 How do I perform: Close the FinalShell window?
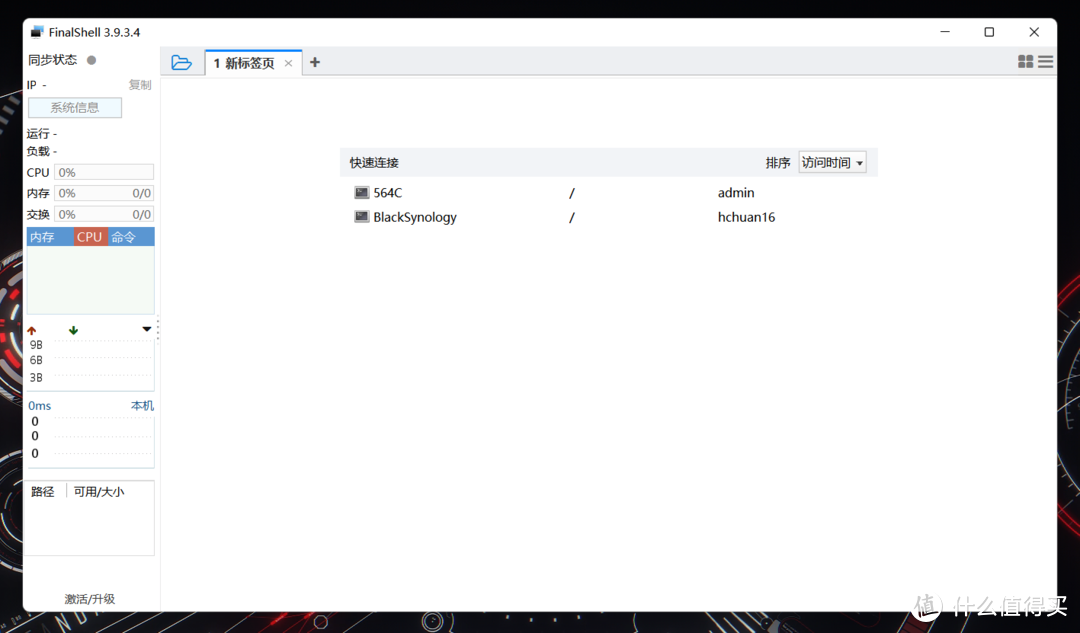point(1034,32)
